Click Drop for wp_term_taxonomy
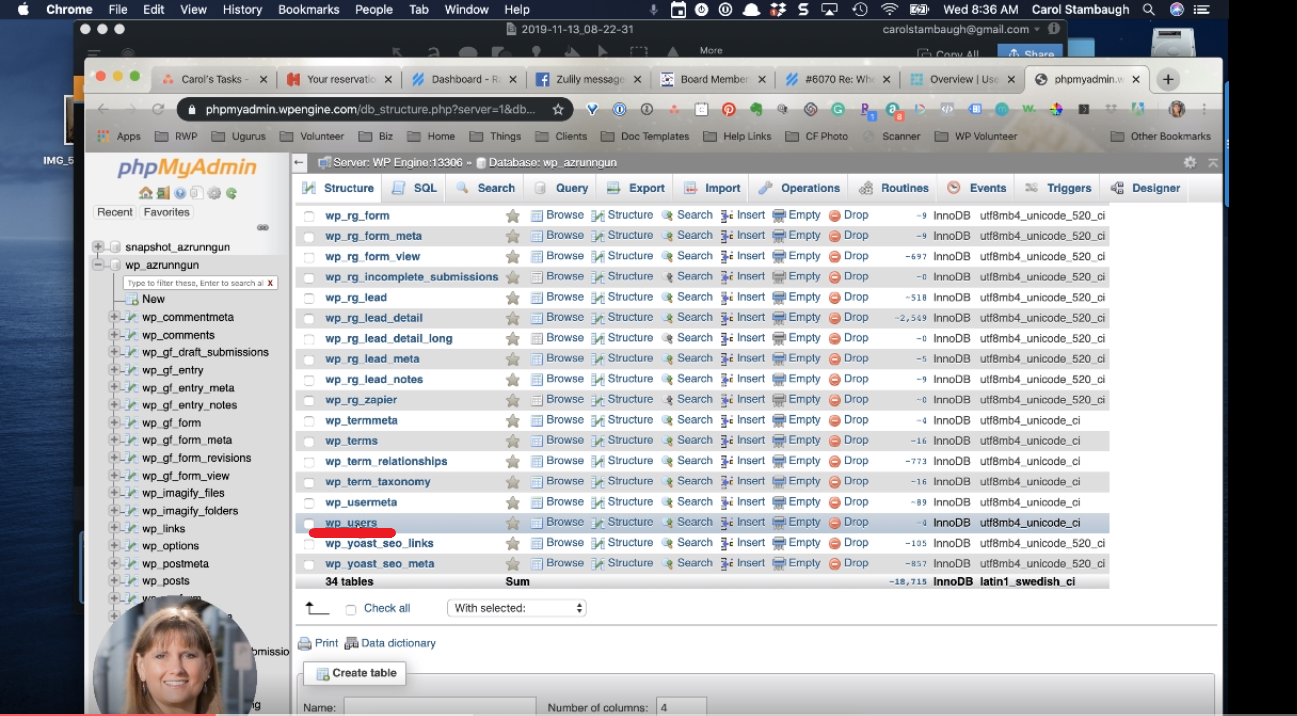This screenshot has width=1297, height=716. point(848,481)
